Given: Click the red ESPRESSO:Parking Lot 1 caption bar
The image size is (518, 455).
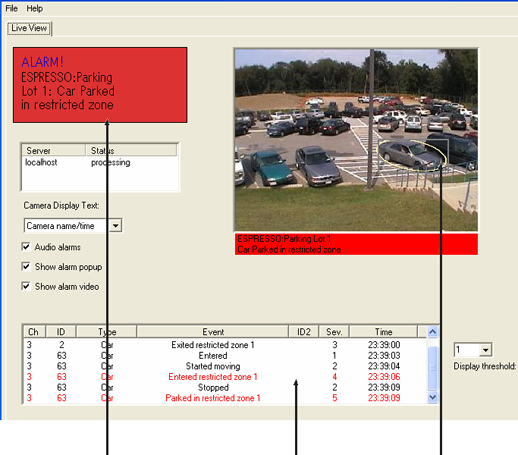Looking at the screenshot, I should [356, 244].
